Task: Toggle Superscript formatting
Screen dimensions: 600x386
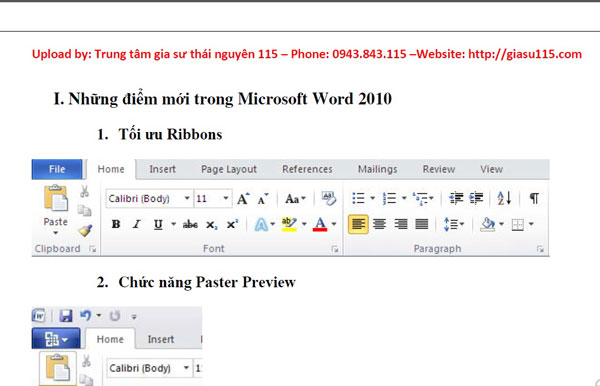Action: (232, 224)
